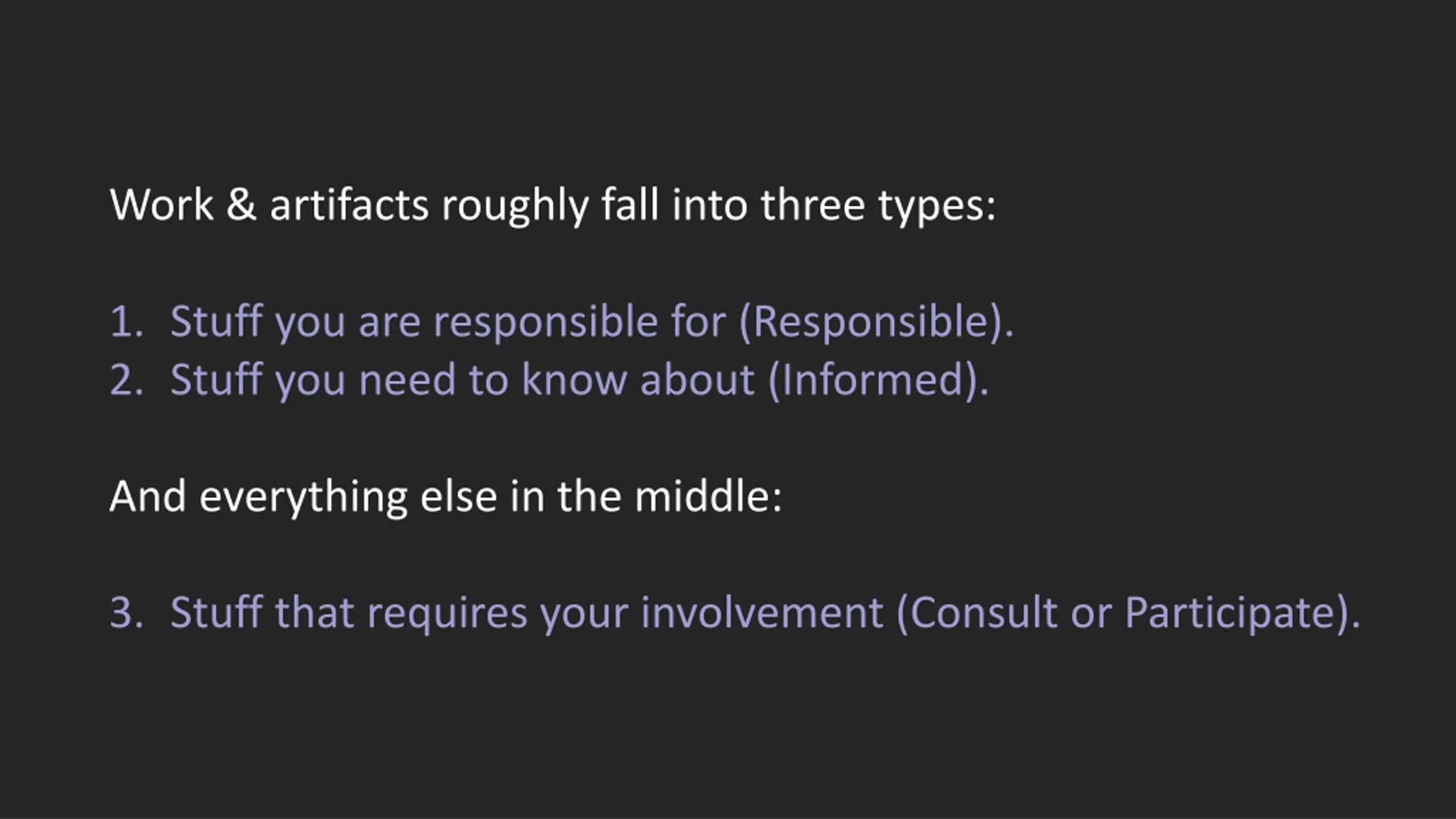Click the word "everything" in the white line

coord(303,497)
